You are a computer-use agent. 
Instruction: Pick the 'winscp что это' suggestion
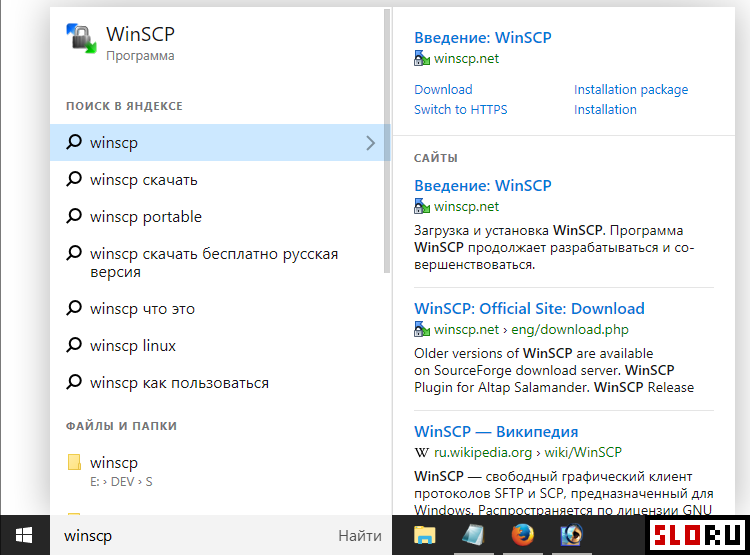[x=142, y=309]
